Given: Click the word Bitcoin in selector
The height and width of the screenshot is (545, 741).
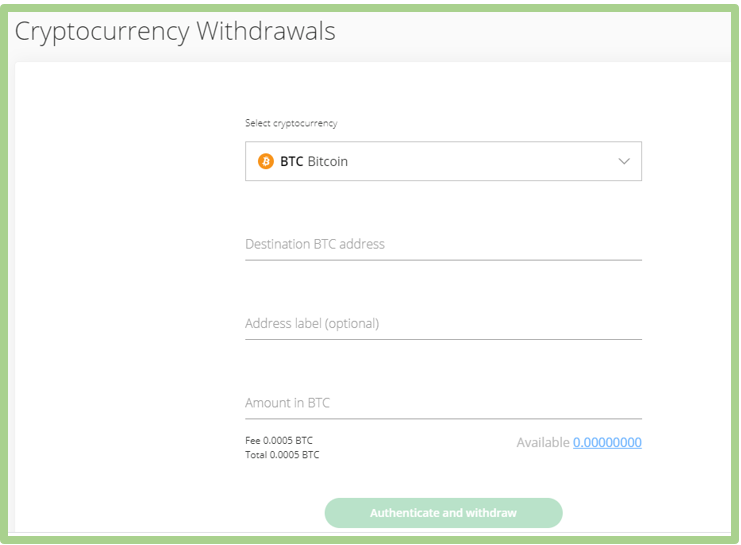Looking at the screenshot, I should [327, 162].
